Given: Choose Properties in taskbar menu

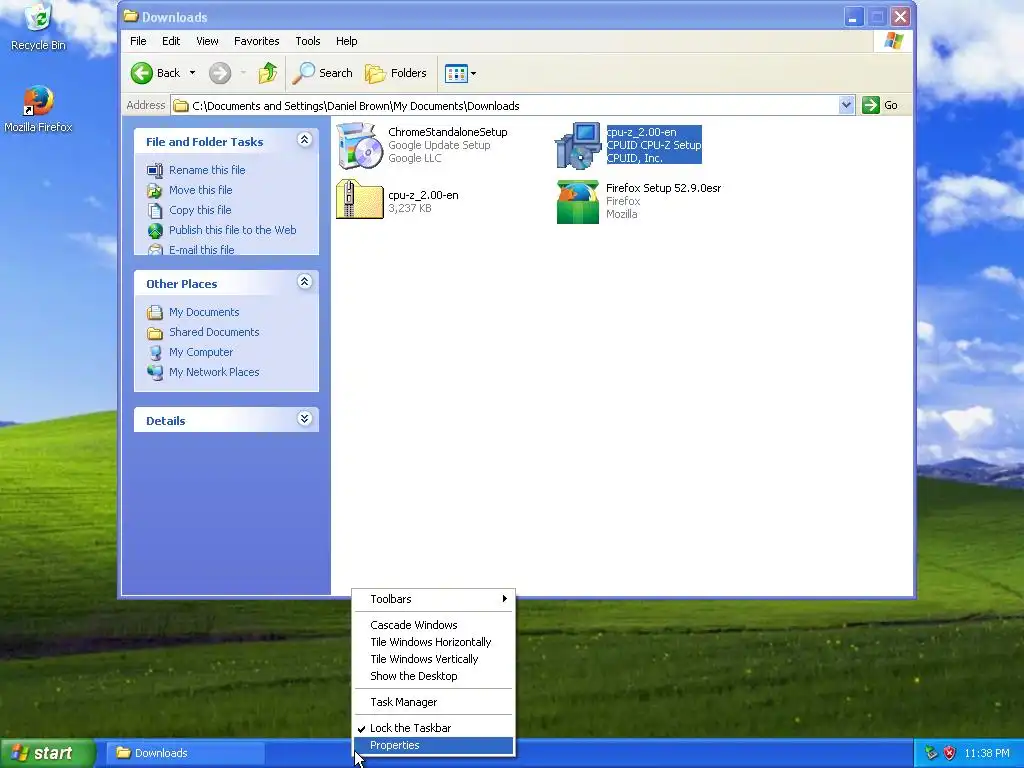Looking at the screenshot, I should click(434, 745).
